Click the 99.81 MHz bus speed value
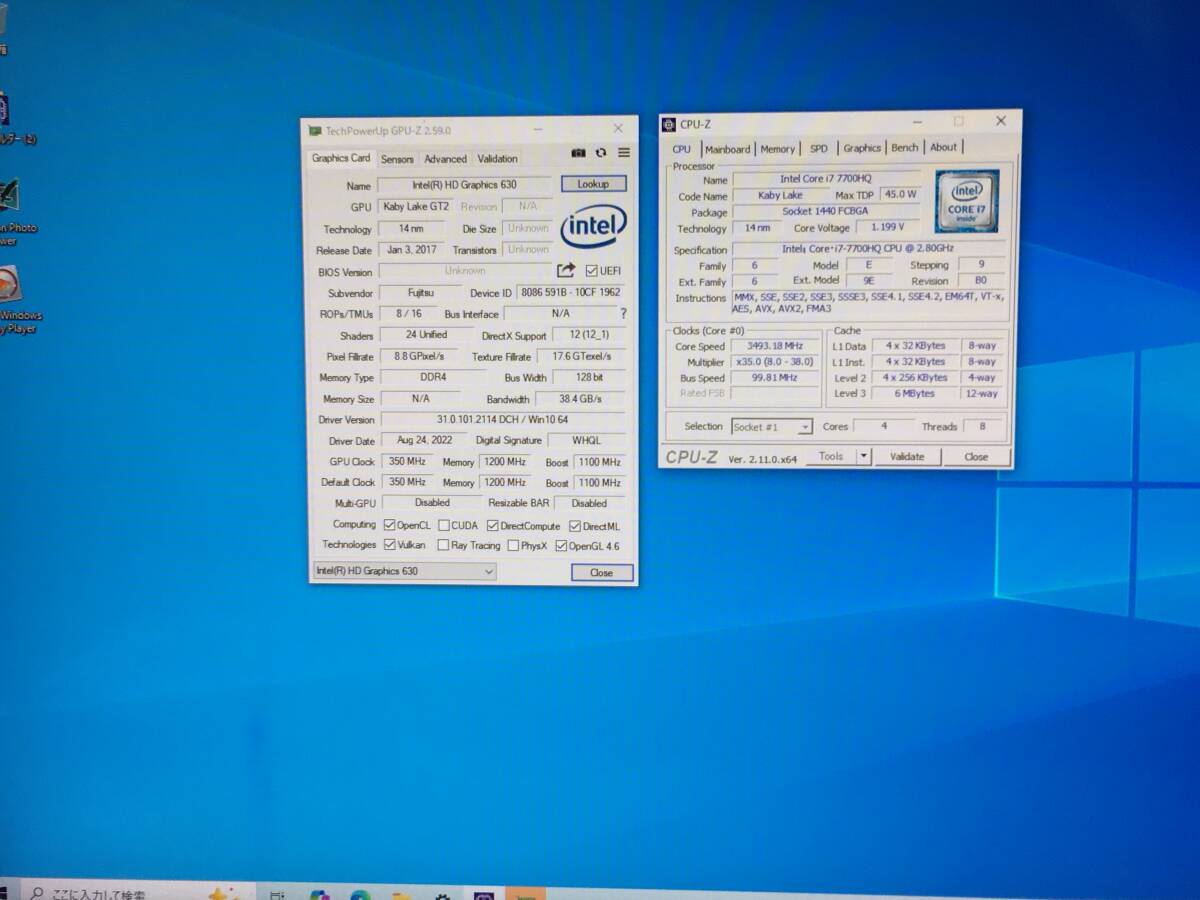Screen dimensions: 1200x900 click(x=775, y=378)
